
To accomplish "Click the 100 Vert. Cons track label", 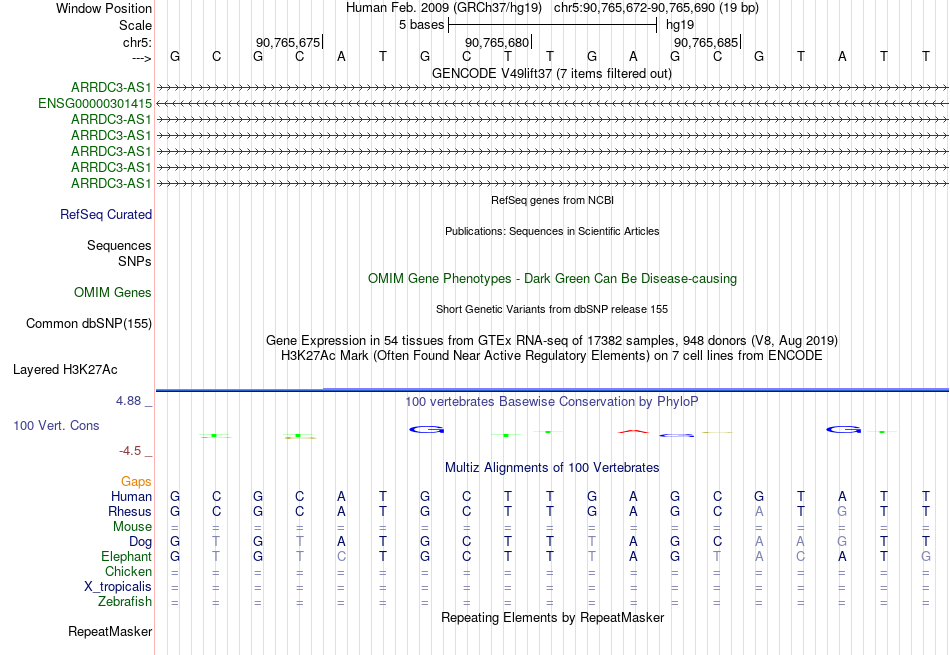I will [56, 425].
